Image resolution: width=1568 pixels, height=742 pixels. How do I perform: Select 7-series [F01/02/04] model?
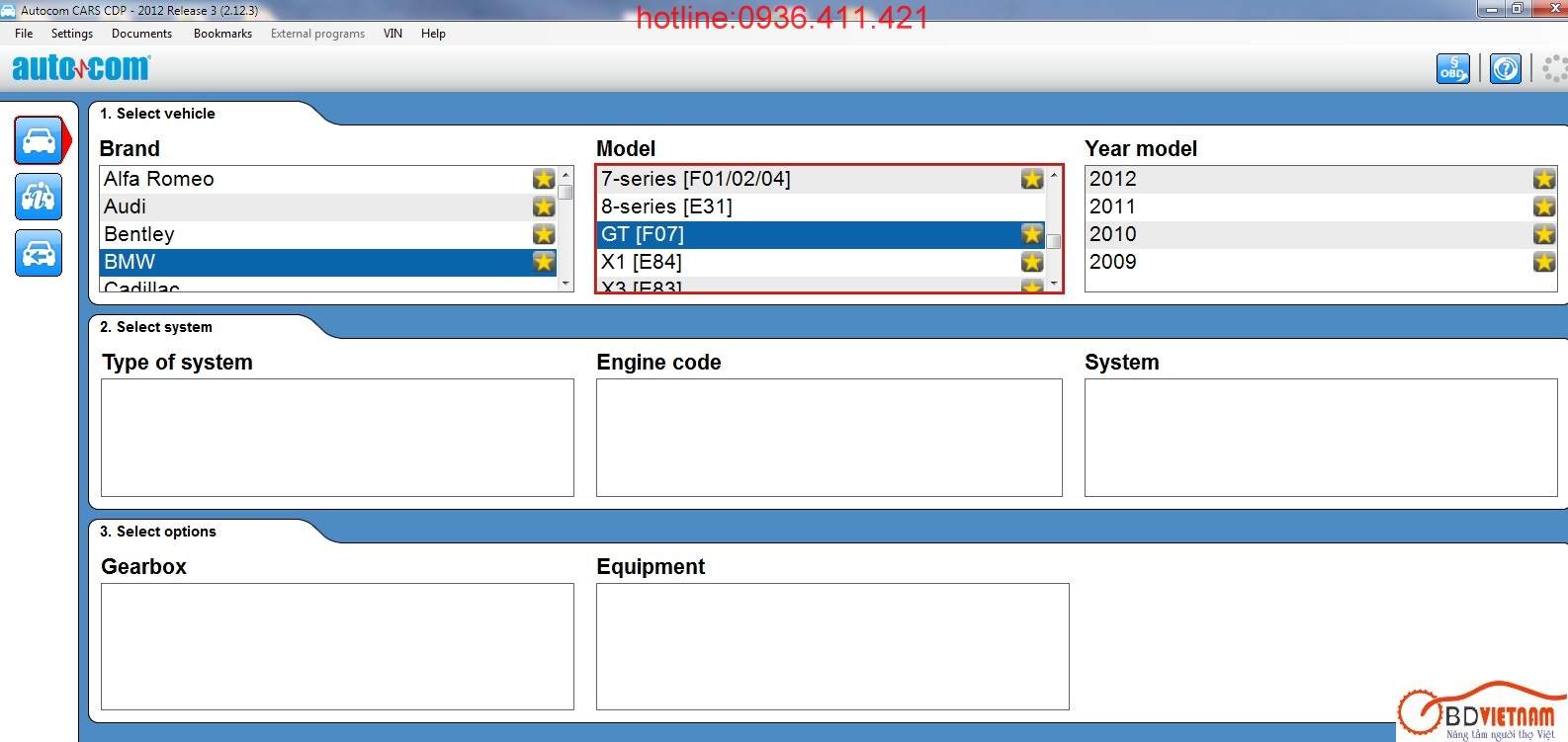[x=821, y=179]
